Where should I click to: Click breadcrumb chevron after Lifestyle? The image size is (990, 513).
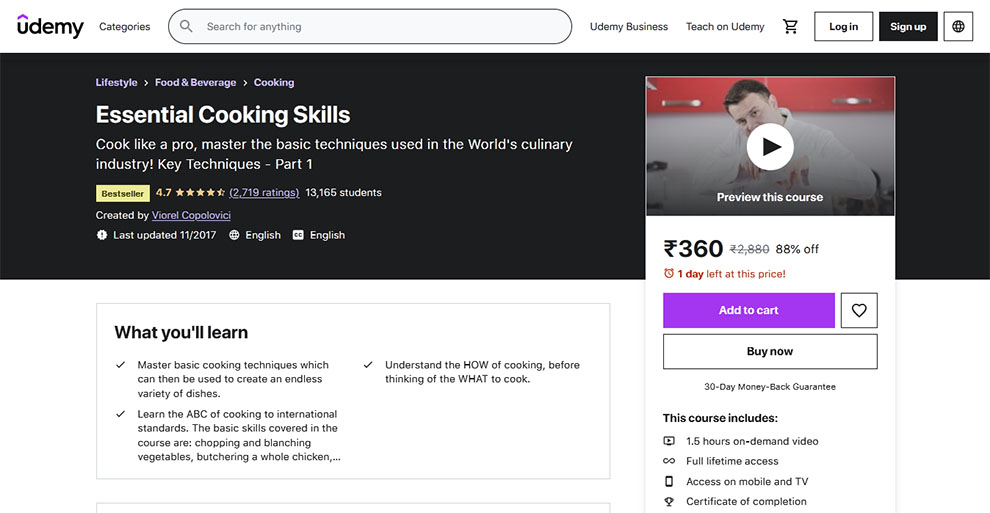(146, 83)
